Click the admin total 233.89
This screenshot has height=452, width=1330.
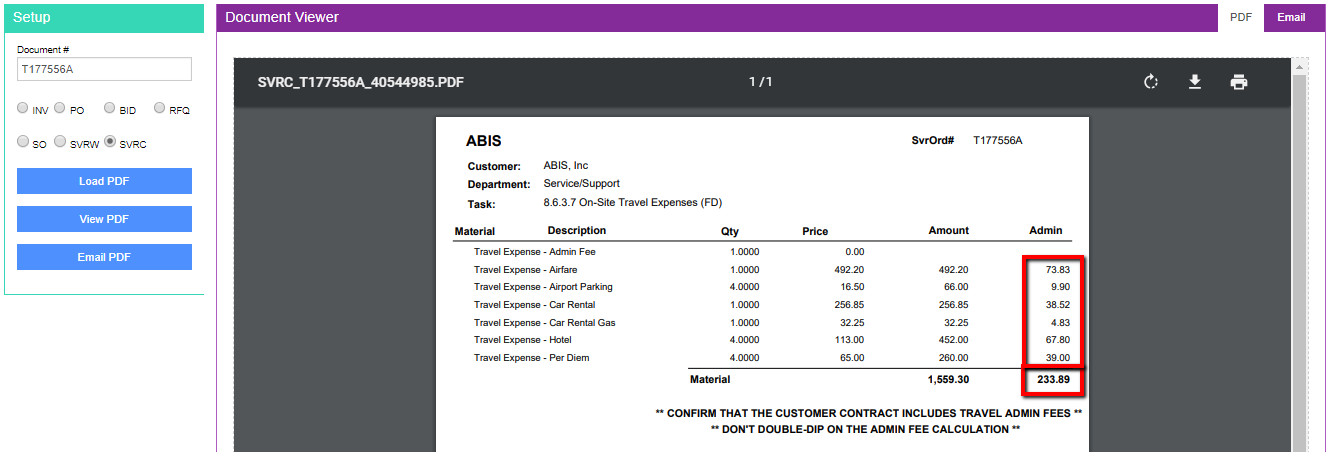pos(1051,380)
